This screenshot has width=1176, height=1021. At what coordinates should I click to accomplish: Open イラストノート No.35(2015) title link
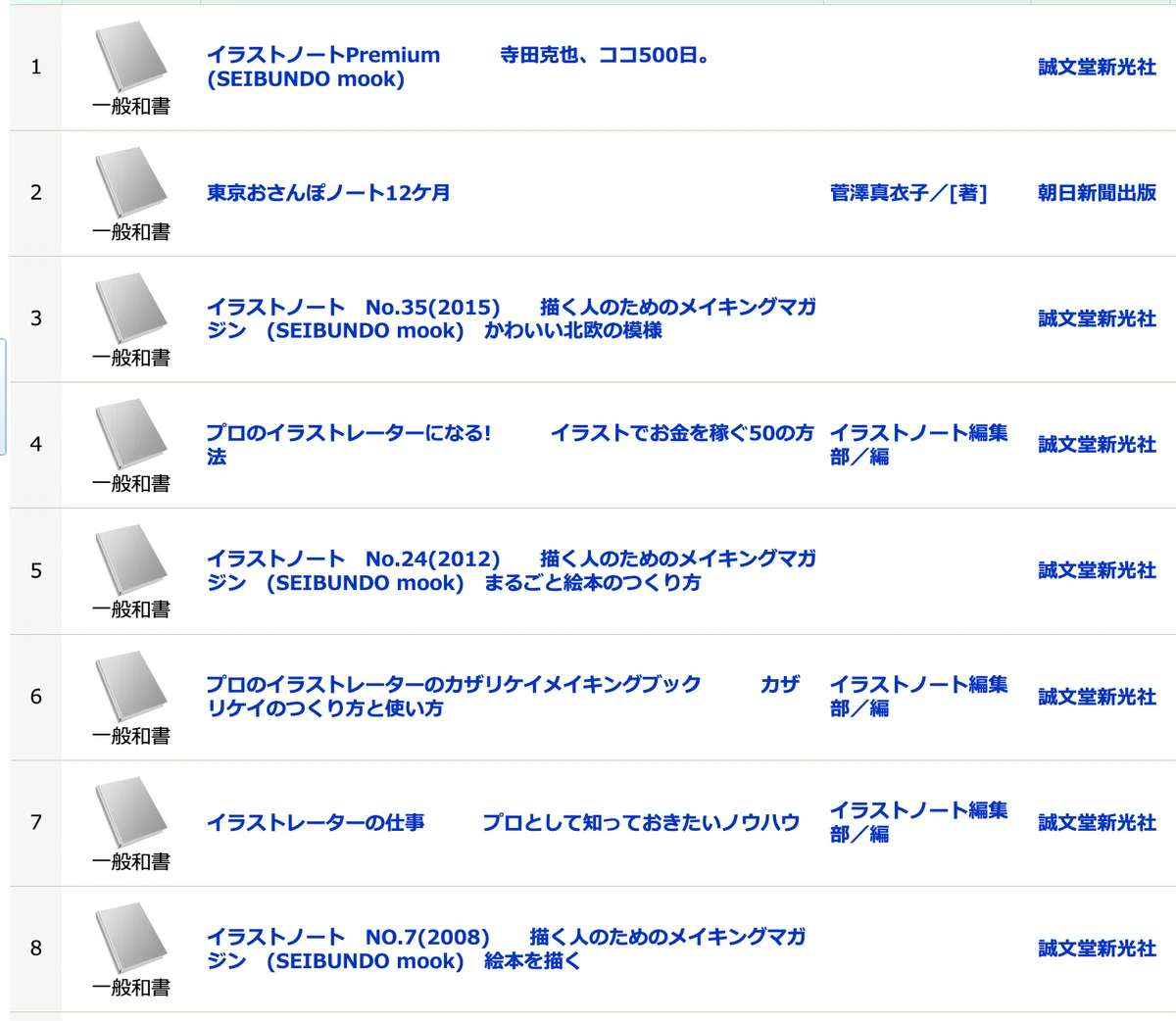[511, 318]
